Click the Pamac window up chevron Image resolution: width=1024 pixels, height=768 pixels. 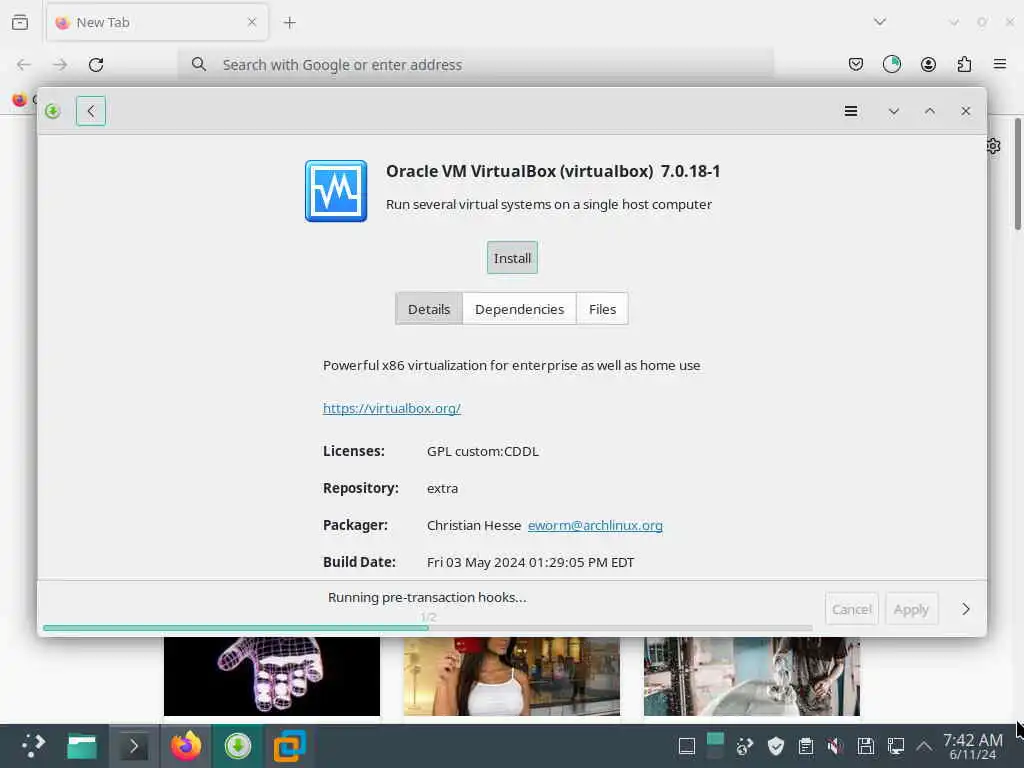(x=929, y=111)
